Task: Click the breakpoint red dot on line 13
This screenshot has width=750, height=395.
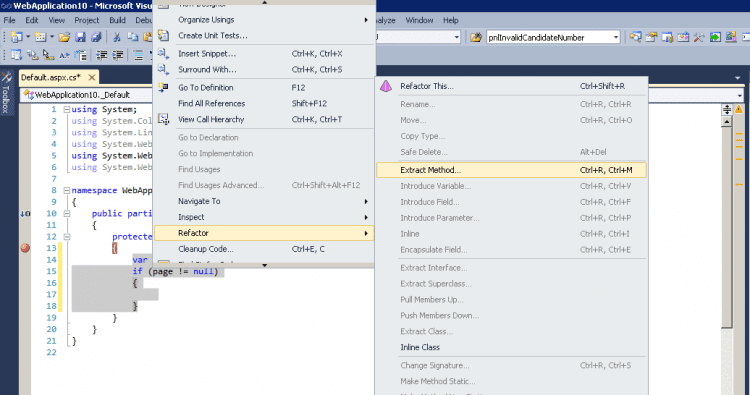Action: point(25,248)
